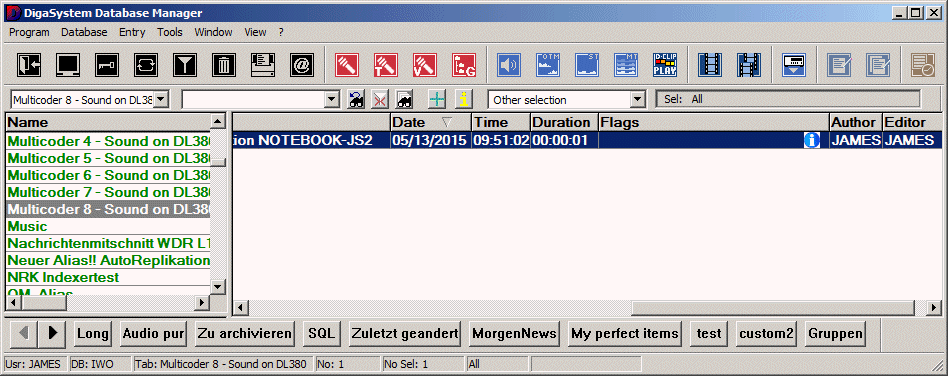Open the Tools menu

pyautogui.click(x=170, y=32)
